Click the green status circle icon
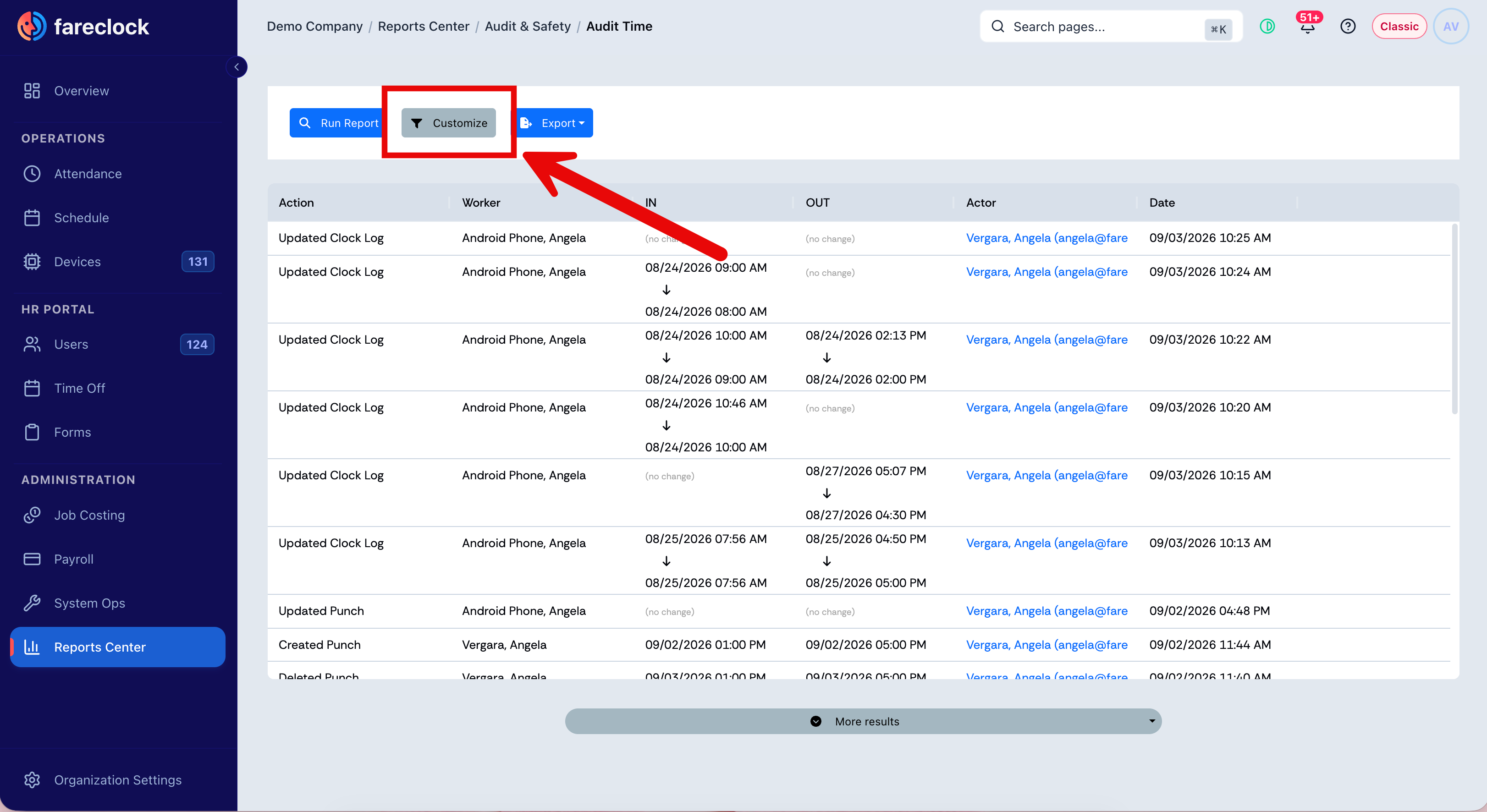The image size is (1487, 812). point(1267,27)
